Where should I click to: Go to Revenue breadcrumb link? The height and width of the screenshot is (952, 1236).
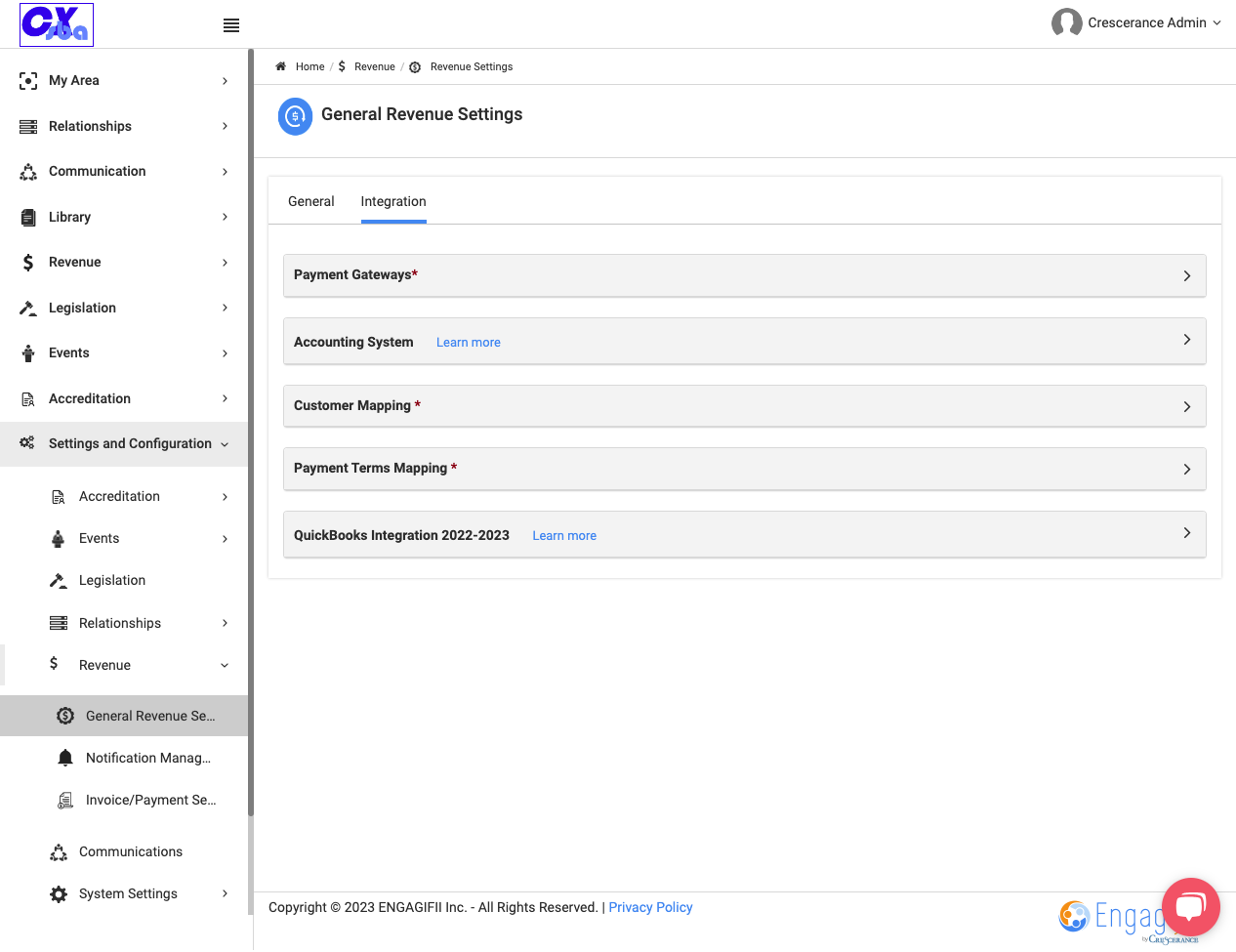coord(375,67)
